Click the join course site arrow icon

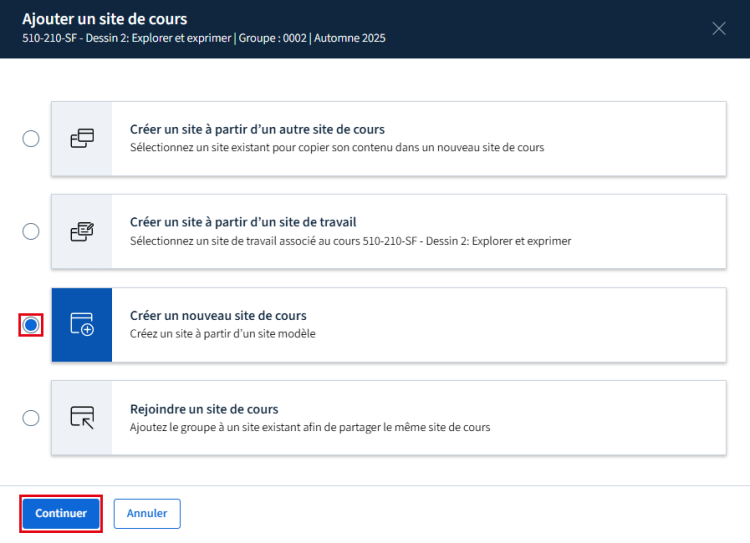point(81,418)
